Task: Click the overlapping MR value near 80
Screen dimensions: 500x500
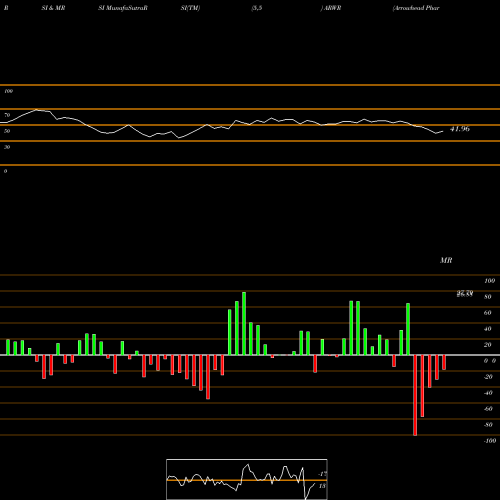Action: point(465,293)
